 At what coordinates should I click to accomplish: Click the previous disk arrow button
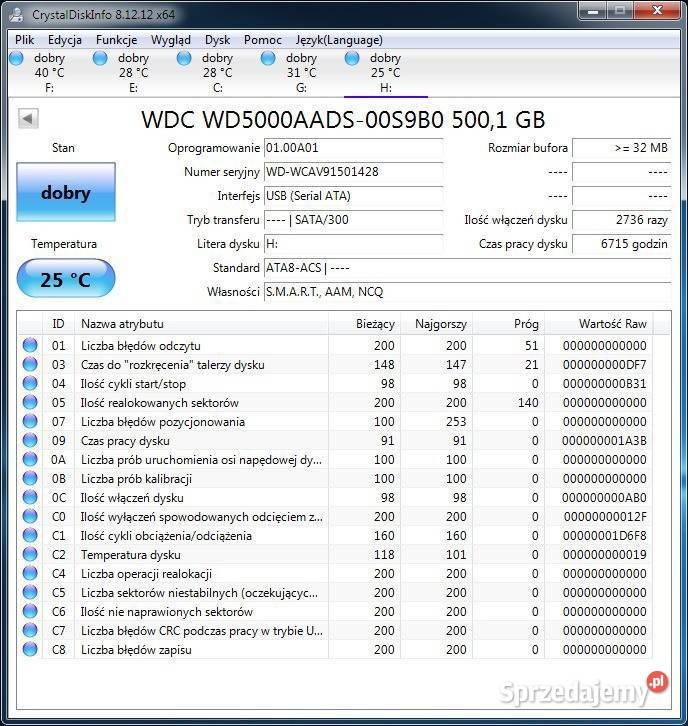(x=28, y=119)
